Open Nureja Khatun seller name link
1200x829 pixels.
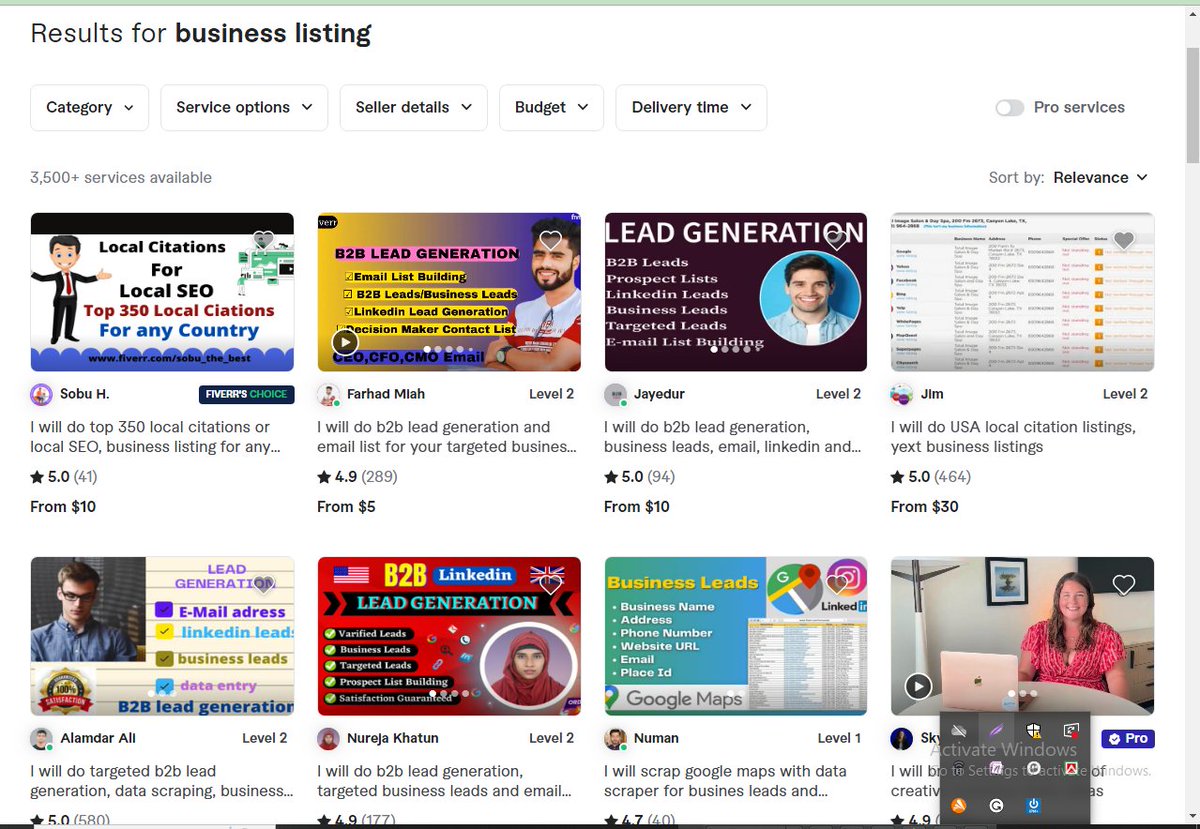[x=393, y=738]
